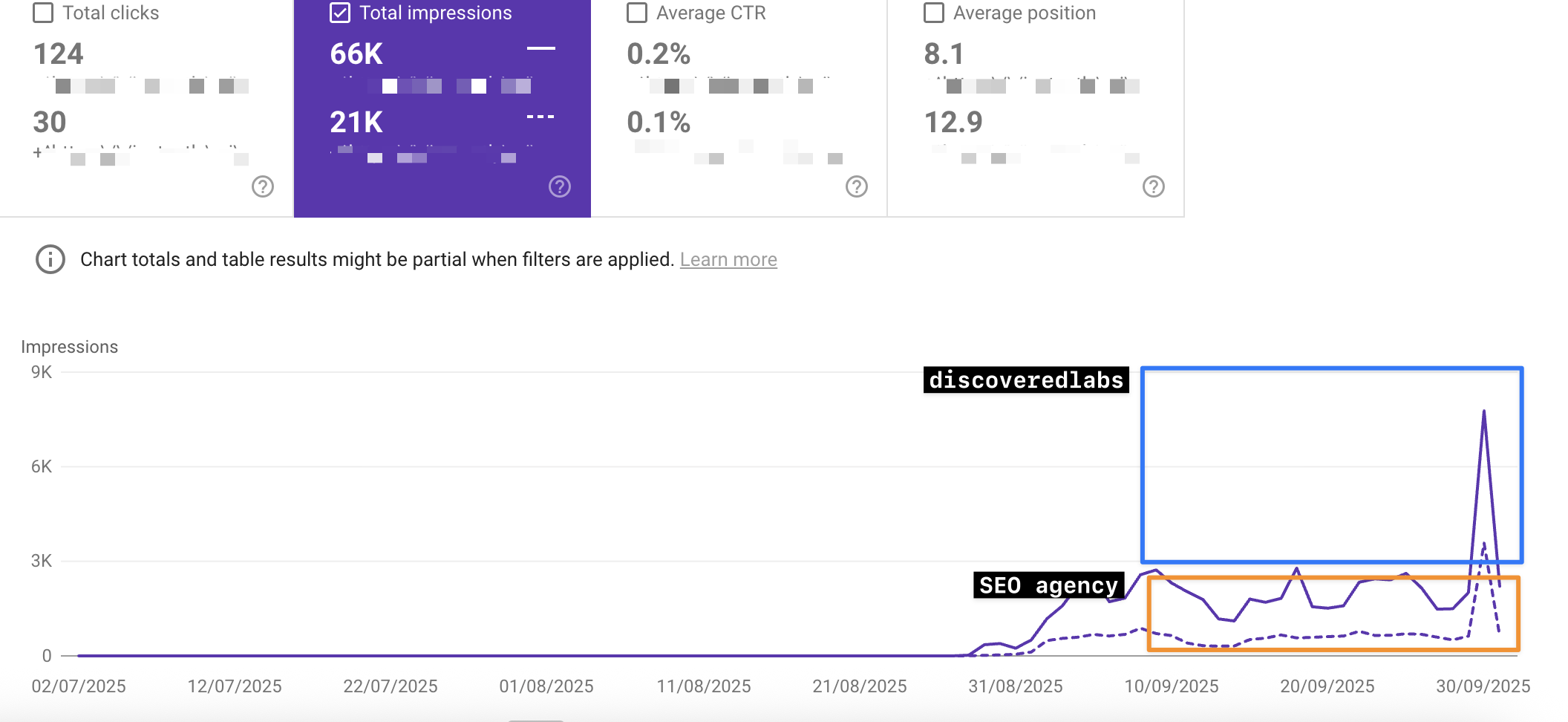Open help icon in Total clicks card
The image size is (1568, 722).
263,186
